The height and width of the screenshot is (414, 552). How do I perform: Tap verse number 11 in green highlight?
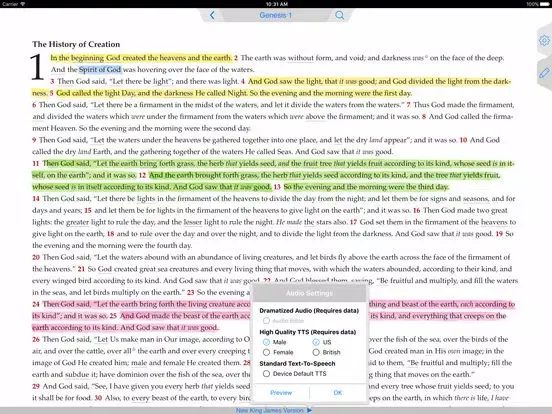point(36,163)
